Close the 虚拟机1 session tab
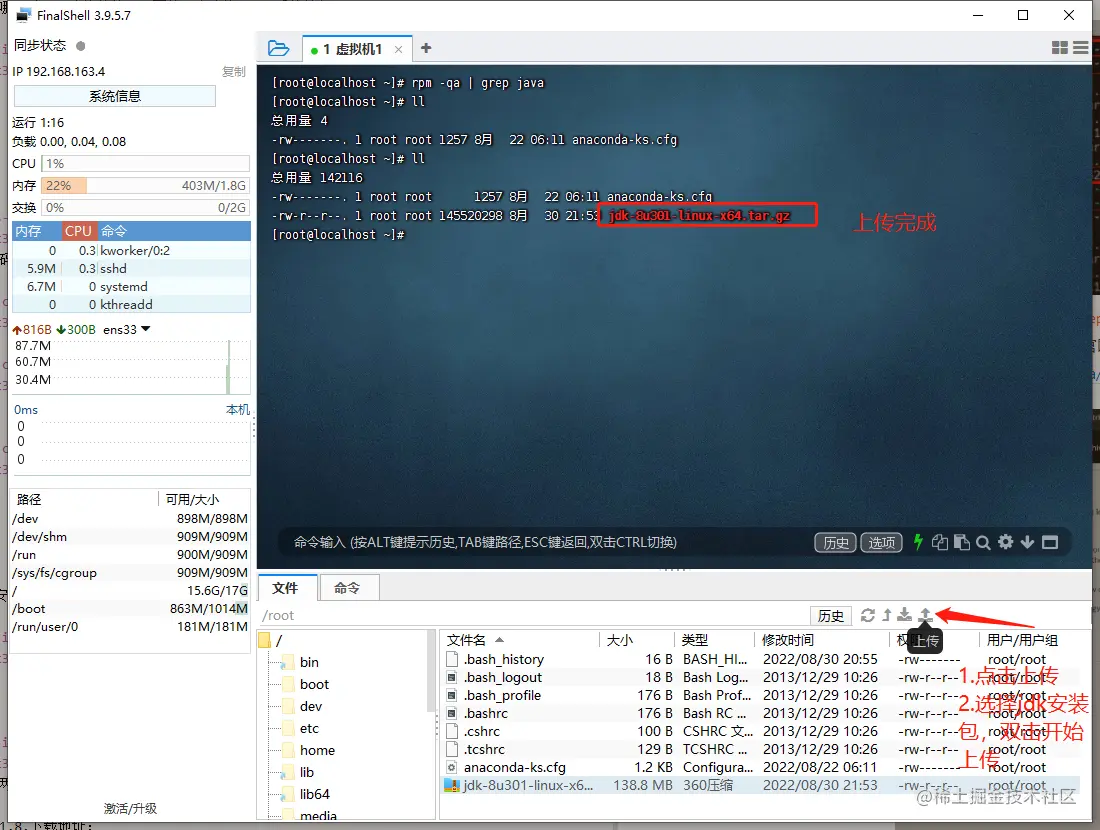The height and width of the screenshot is (830, 1100). click(398, 49)
